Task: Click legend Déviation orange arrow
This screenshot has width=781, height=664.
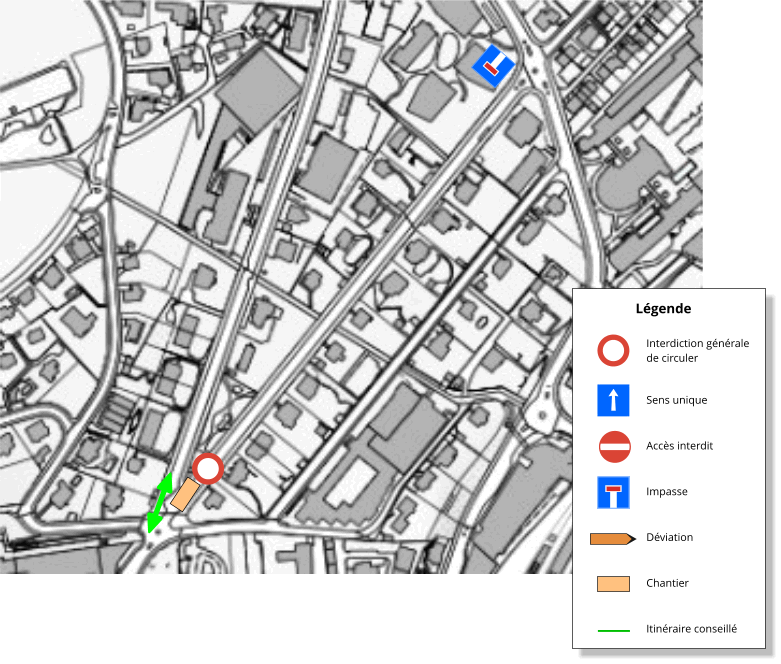Action: click(x=613, y=538)
